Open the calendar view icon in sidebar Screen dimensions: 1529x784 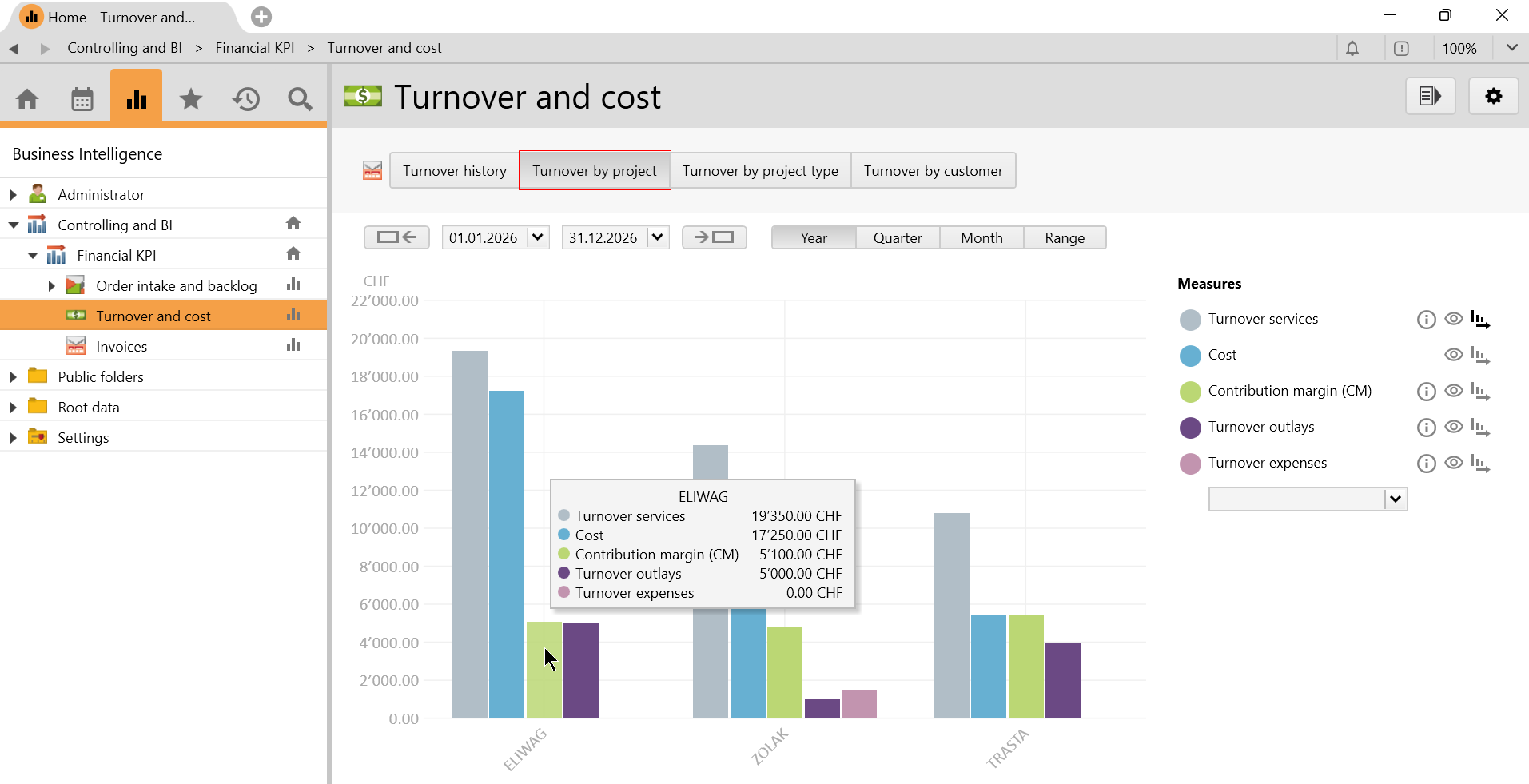[82, 99]
